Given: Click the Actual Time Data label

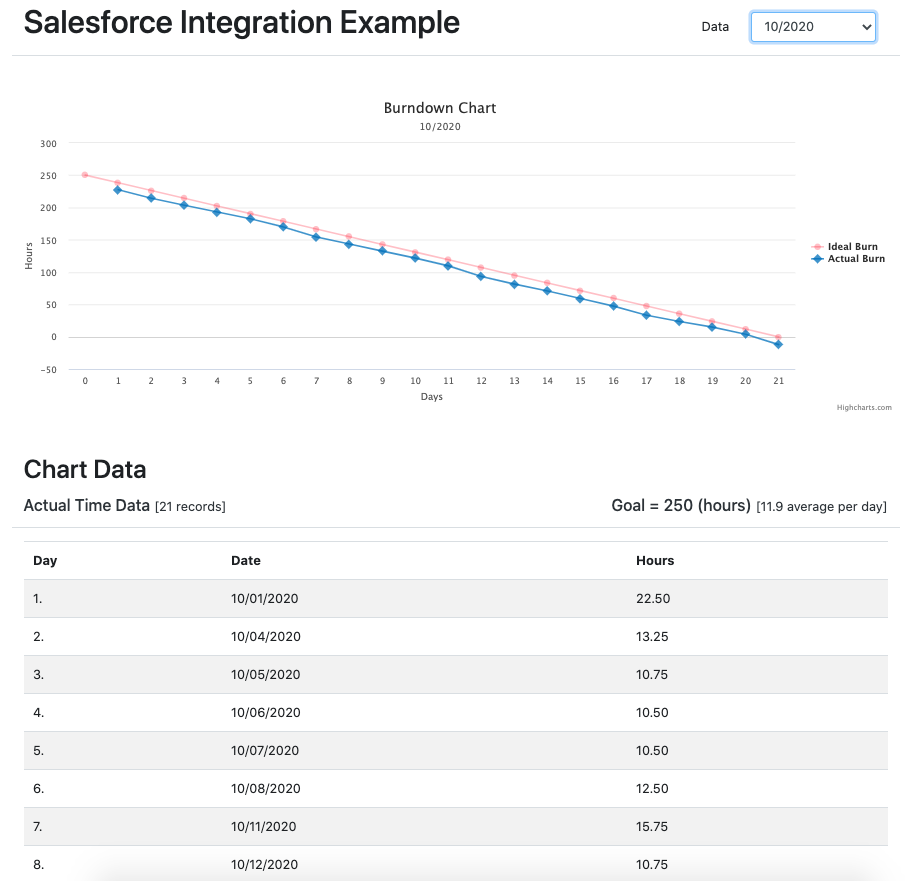Looking at the screenshot, I should coord(87,506).
